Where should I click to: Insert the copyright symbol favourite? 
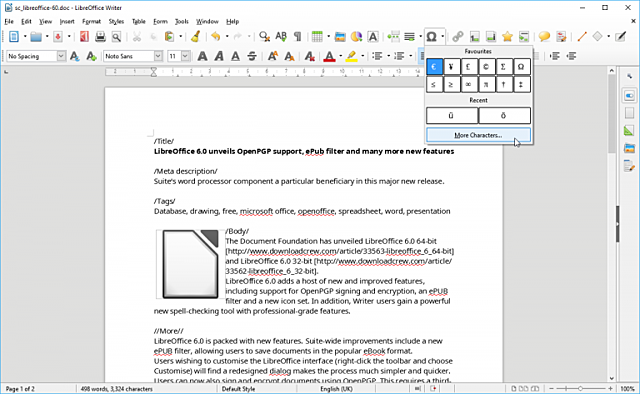pos(486,67)
